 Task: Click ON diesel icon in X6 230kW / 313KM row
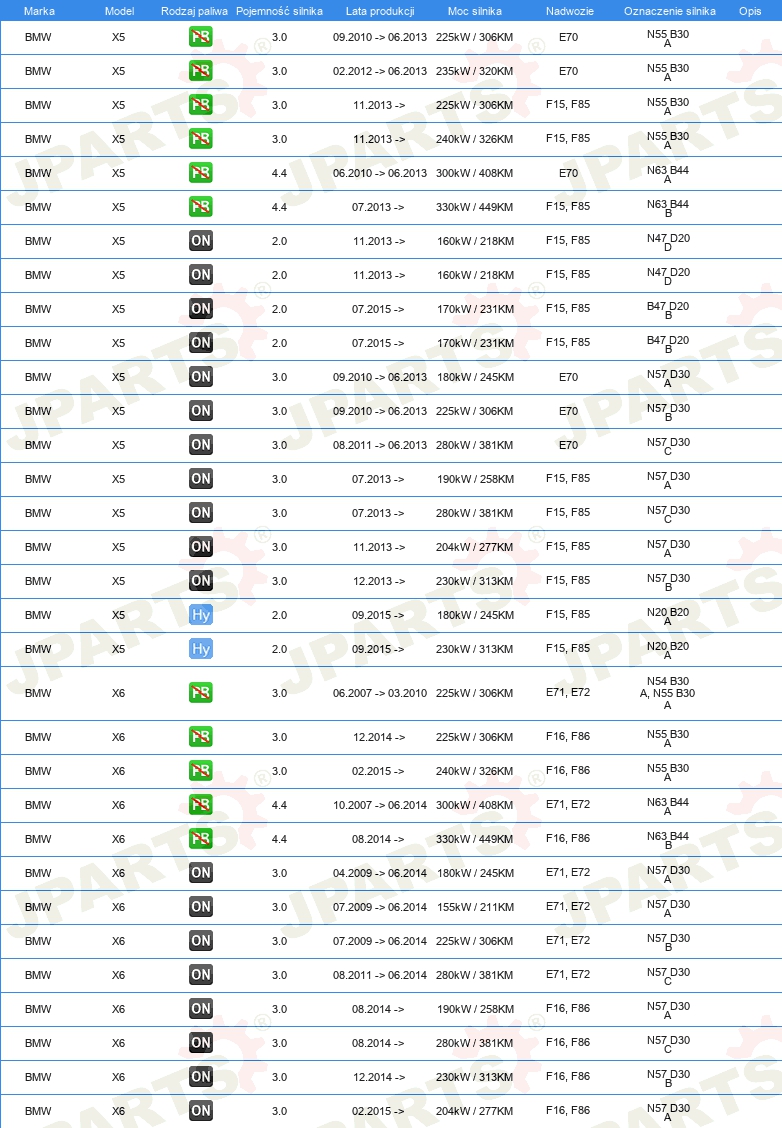[x=201, y=1077]
